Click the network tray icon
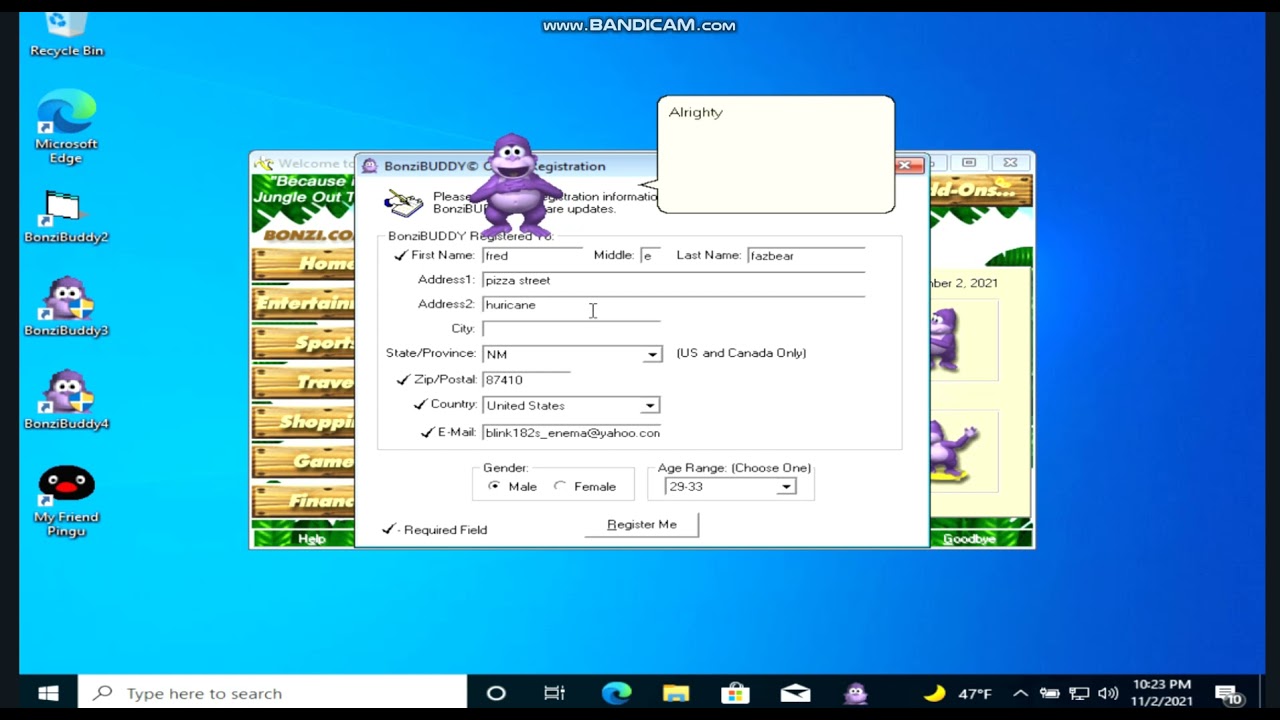1280x720 pixels. pos(1079,693)
